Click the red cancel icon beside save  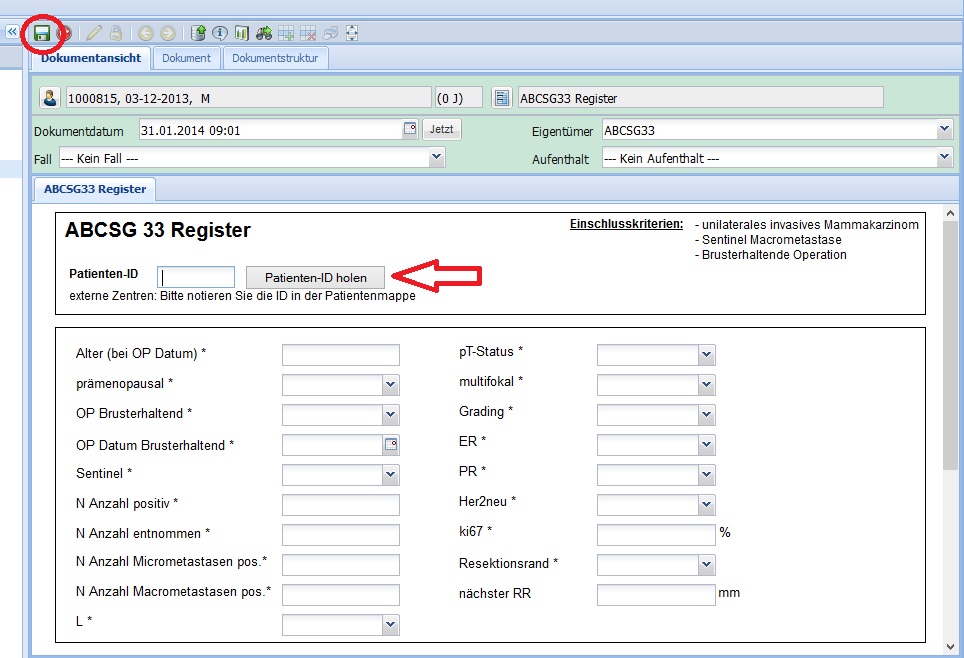65,33
